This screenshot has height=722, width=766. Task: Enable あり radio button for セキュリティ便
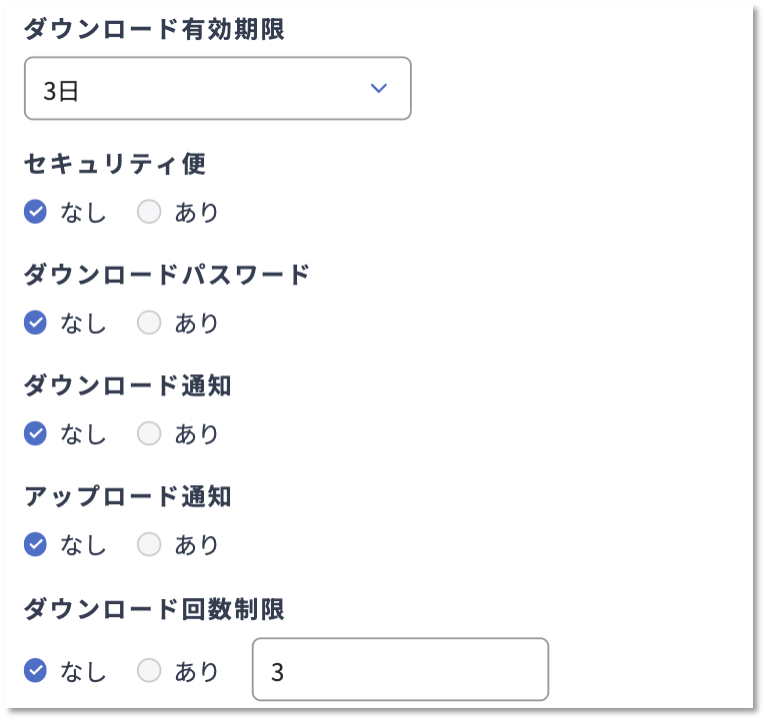tap(149, 212)
